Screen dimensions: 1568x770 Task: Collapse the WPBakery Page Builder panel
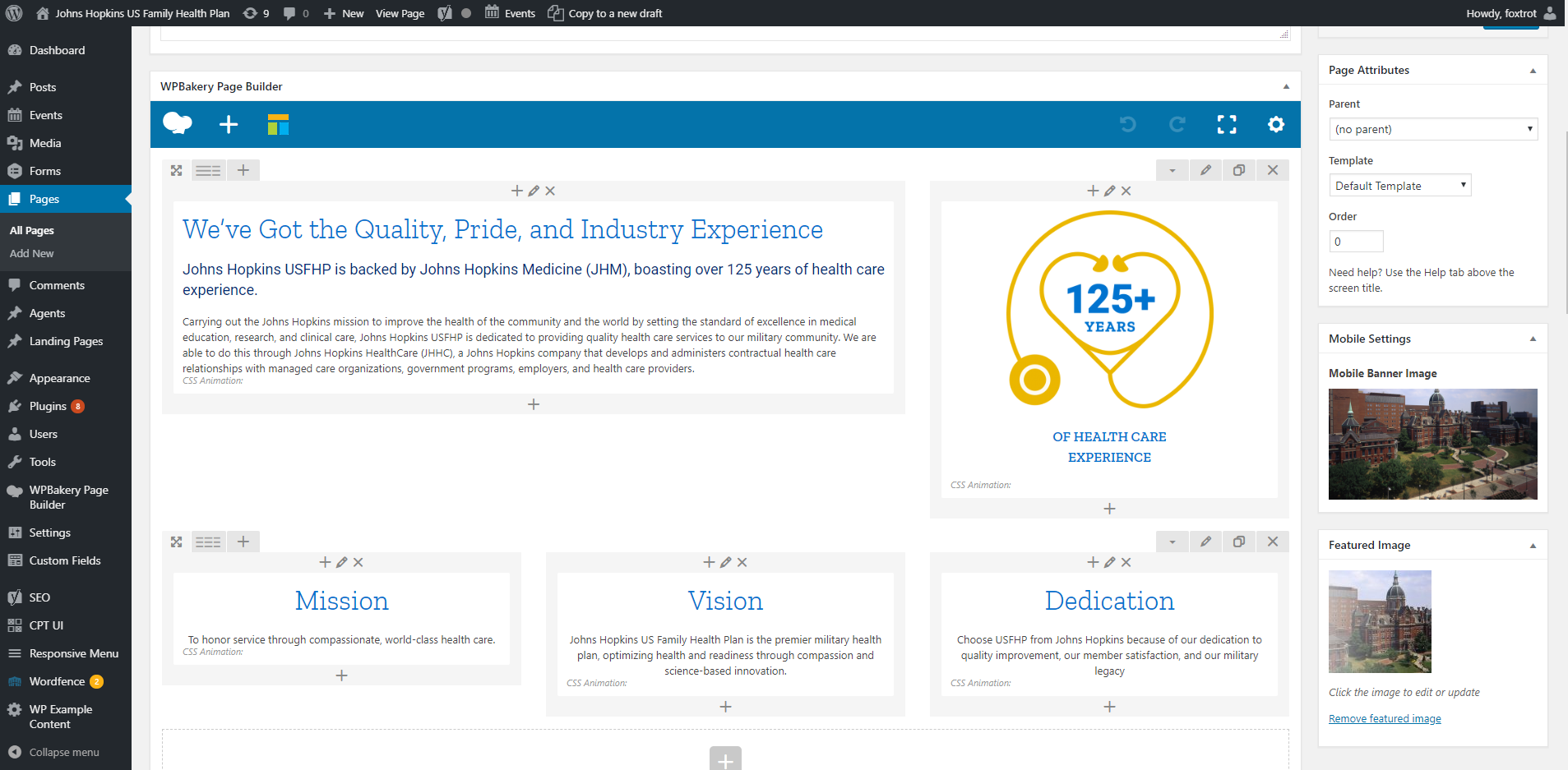1286,86
